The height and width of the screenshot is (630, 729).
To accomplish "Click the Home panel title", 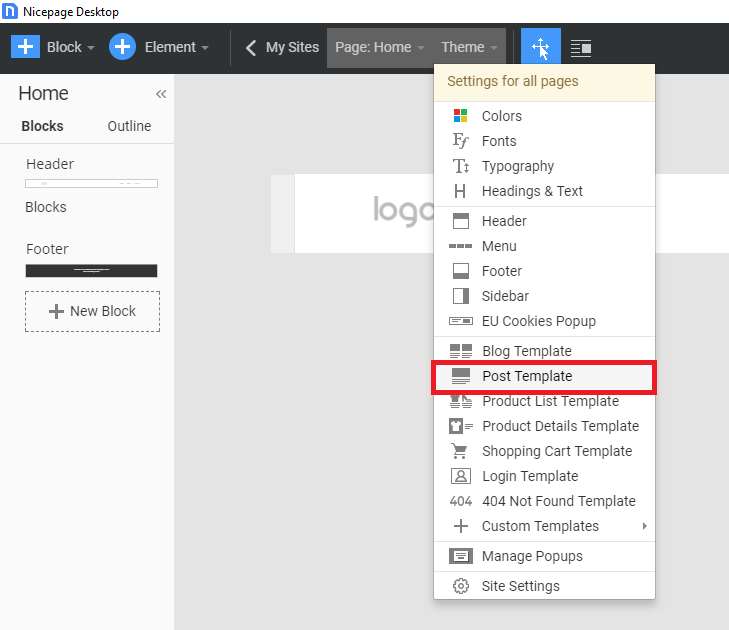I will click(43, 93).
